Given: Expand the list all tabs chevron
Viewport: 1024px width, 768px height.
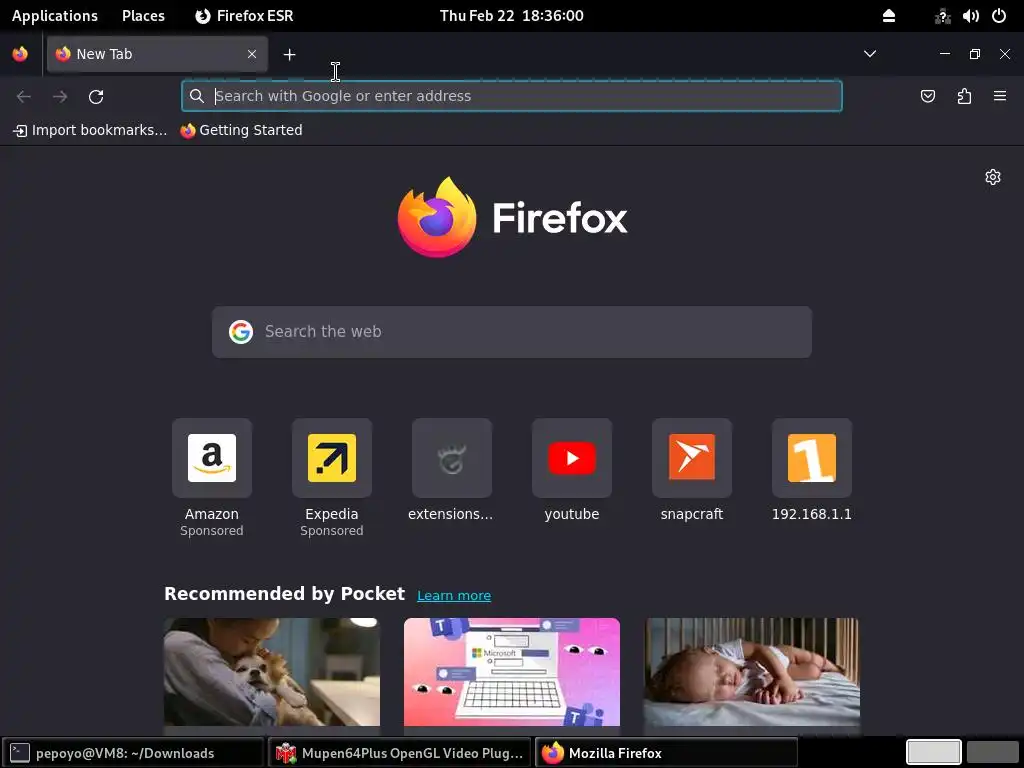Looking at the screenshot, I should [x=870, y=54].
